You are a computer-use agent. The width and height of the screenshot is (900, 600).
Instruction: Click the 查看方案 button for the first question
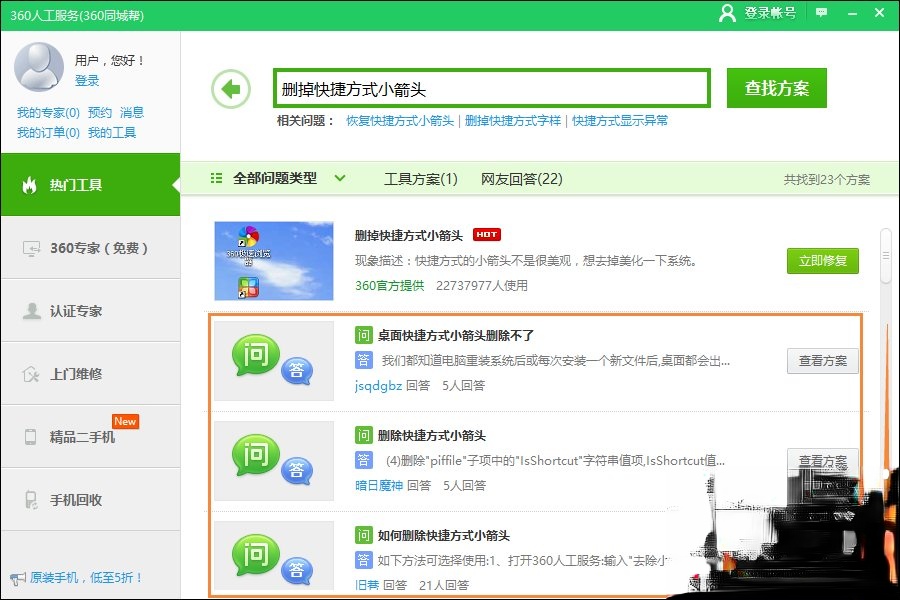pyautogui.click(x=822, y=361)
